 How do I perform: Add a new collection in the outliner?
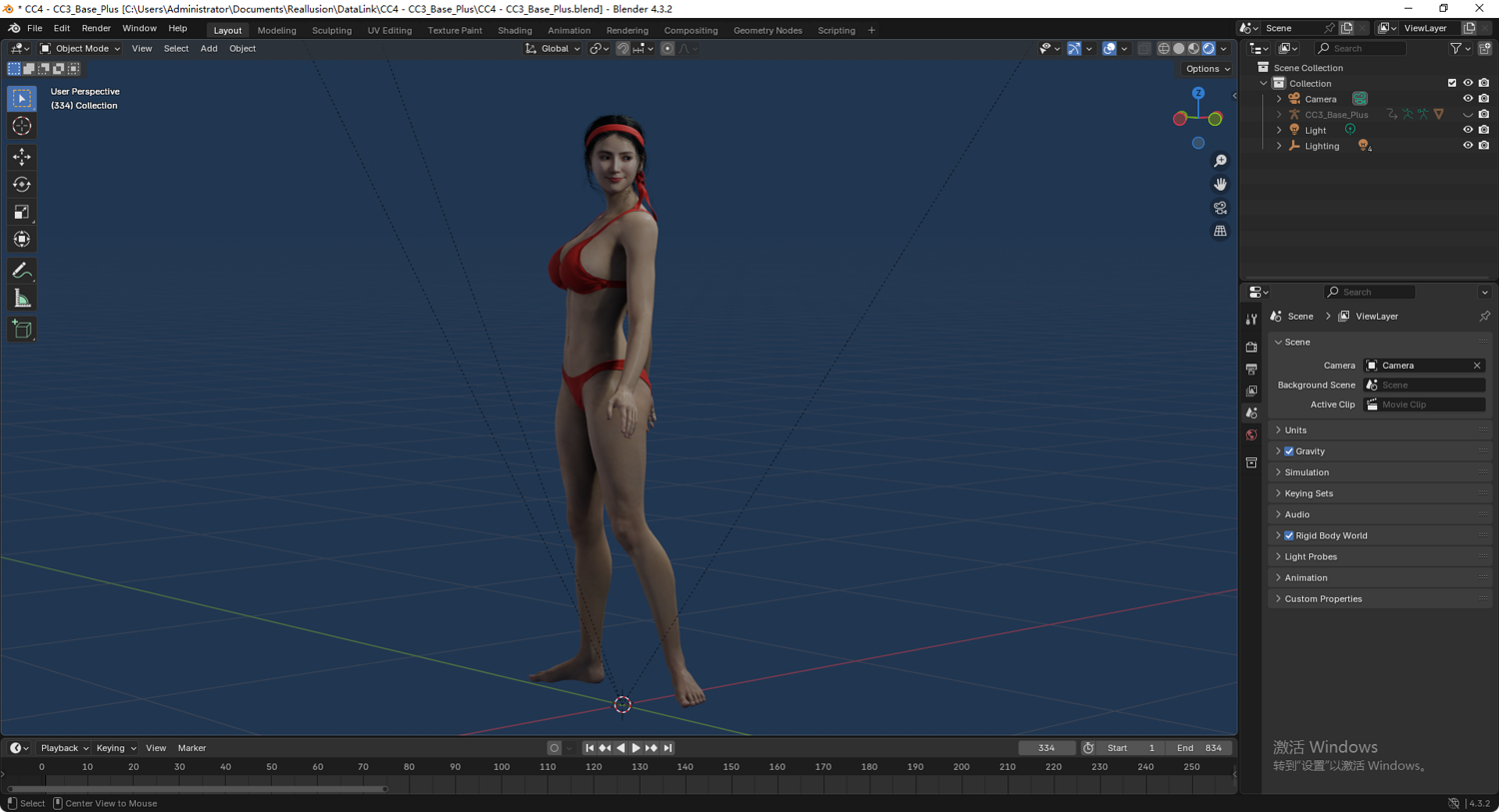1484,48
